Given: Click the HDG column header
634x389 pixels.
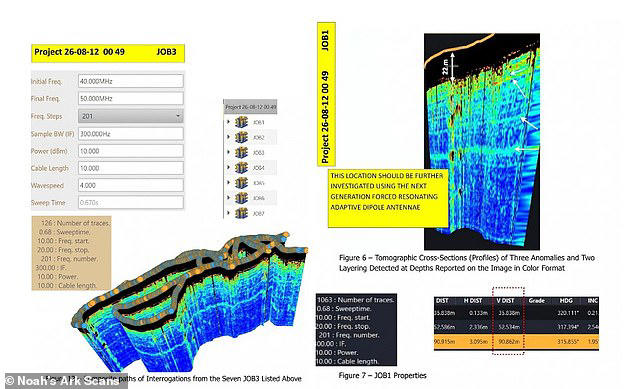Looking at the screenshot, I should (x=566, y=300).
